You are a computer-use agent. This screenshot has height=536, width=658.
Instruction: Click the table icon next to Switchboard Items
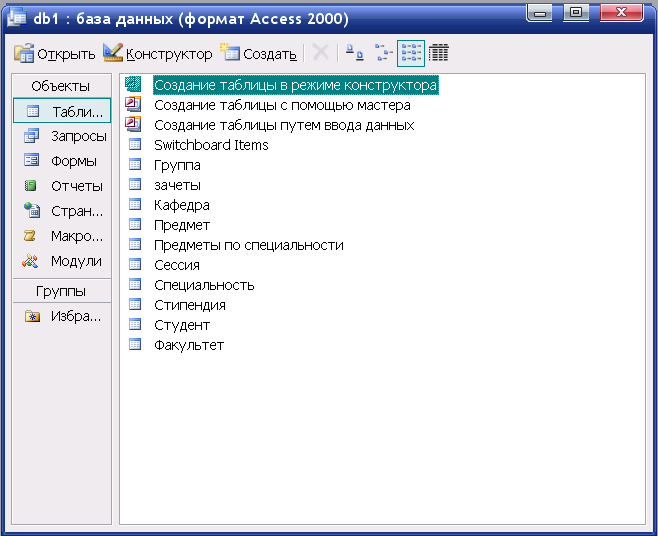coord(135,144)
